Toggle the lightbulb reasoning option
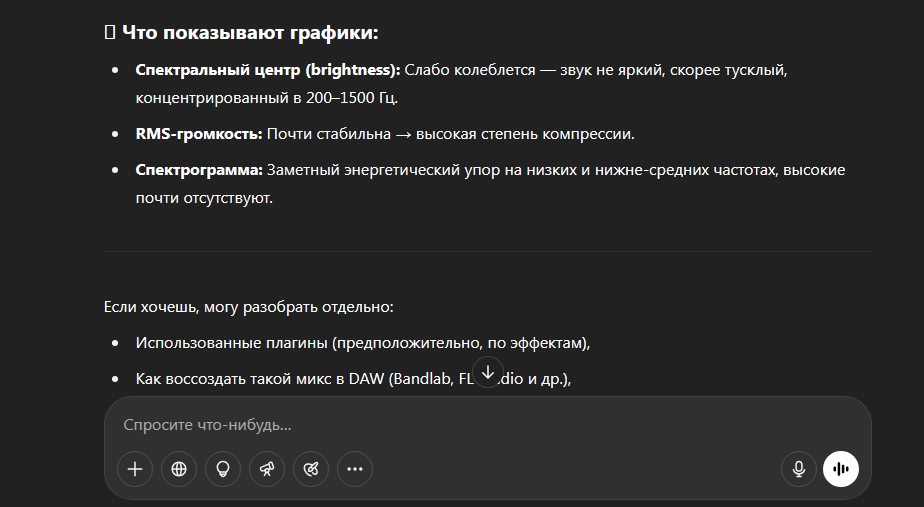This screenshot has height=507, width=924. click(x=223, y=469)
